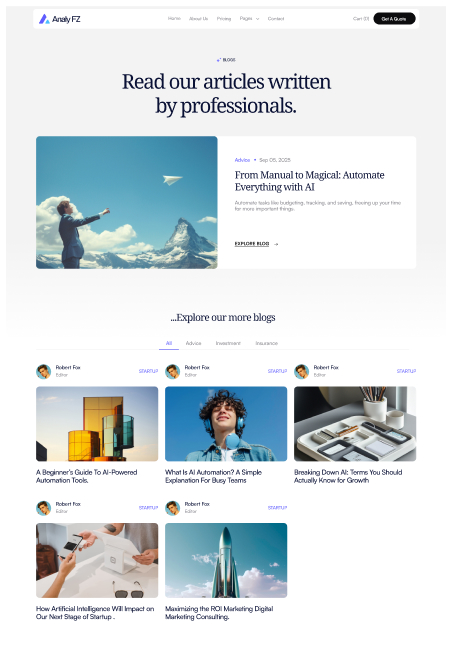Open the About Us menu item
This screenshot has width=452, height=662.
(198, 19)
